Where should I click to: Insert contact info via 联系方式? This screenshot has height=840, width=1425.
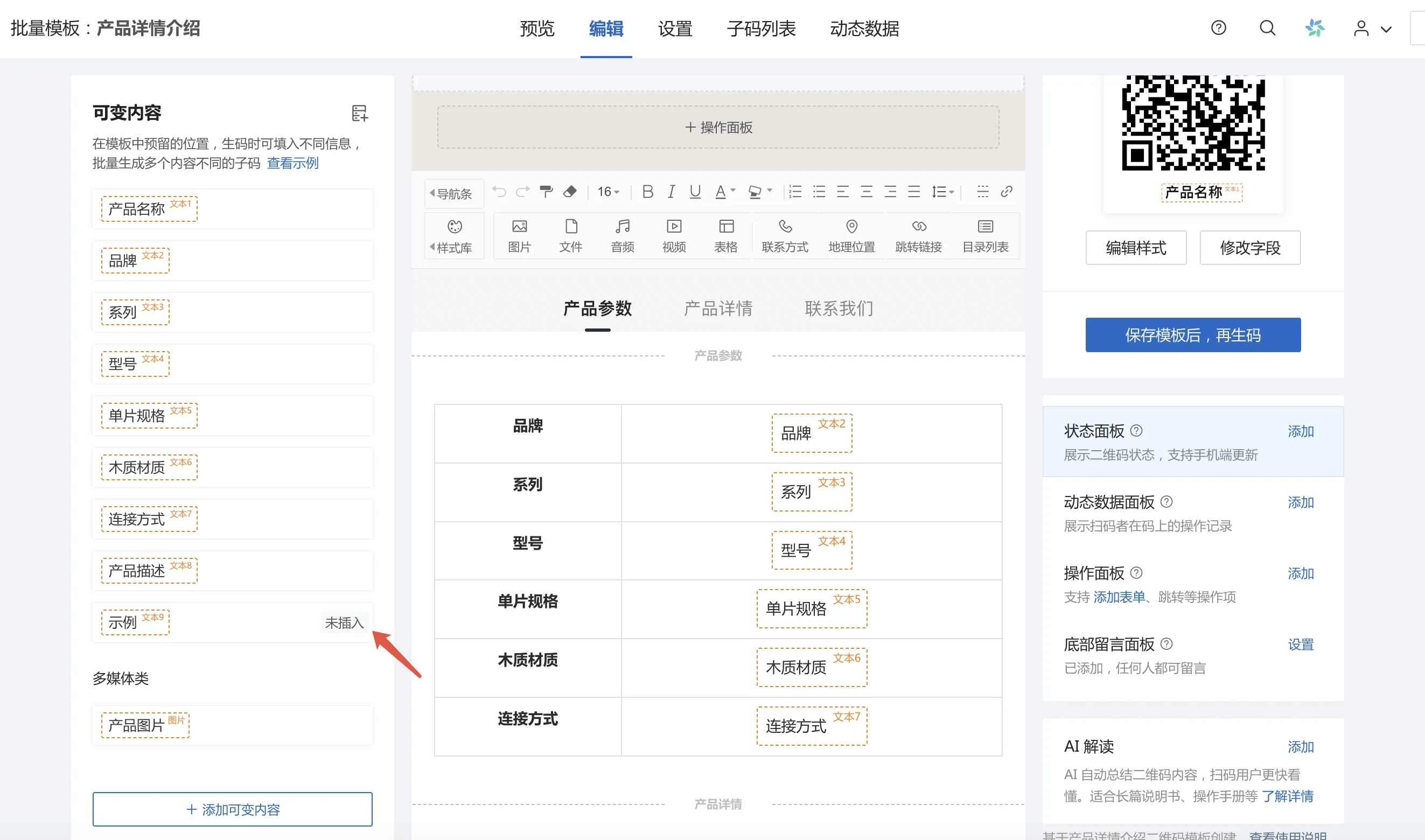point(785,236)
